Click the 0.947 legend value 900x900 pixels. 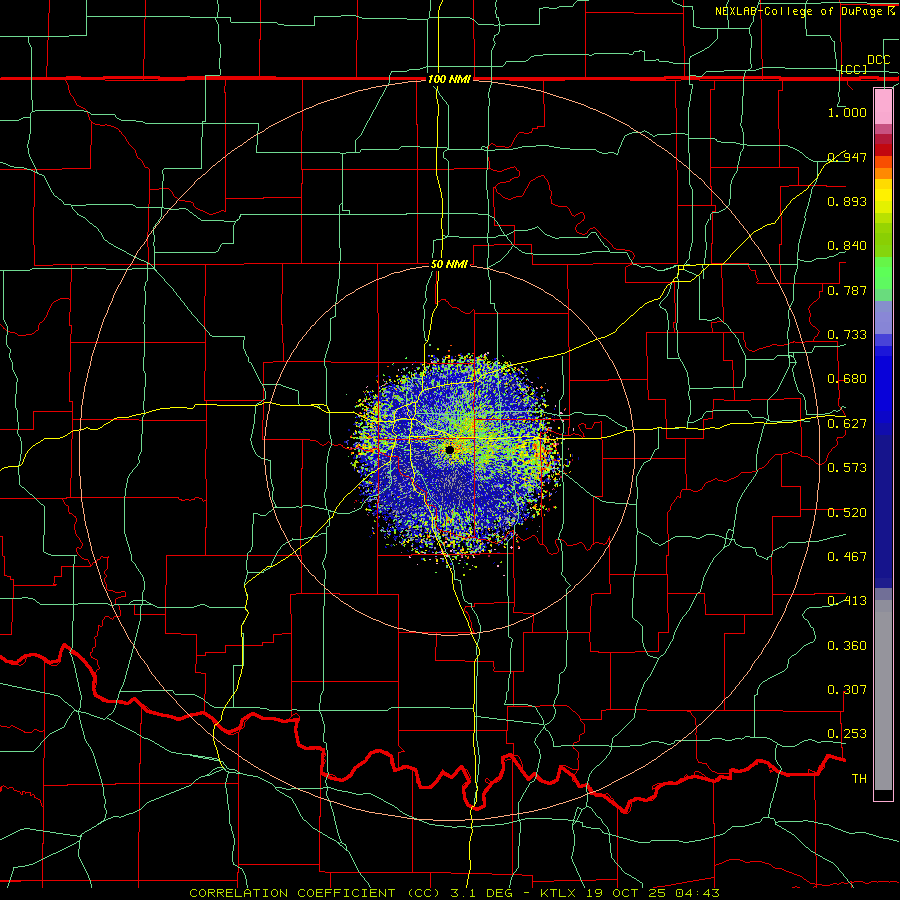pos(847,157)
